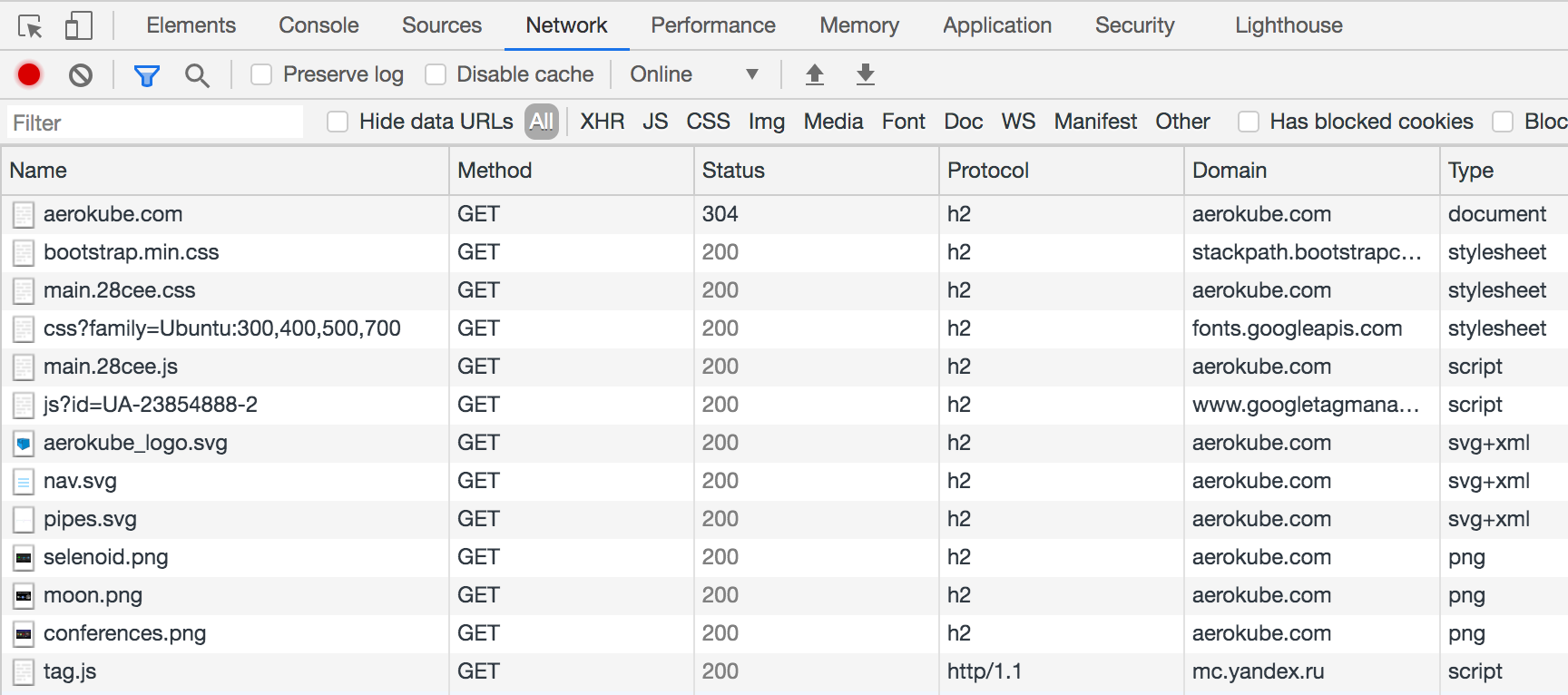The width and height of the screenshot is (1568, 695).
Task: Click the file icon beside bootstrap.min.css
Action: [24, 253]
